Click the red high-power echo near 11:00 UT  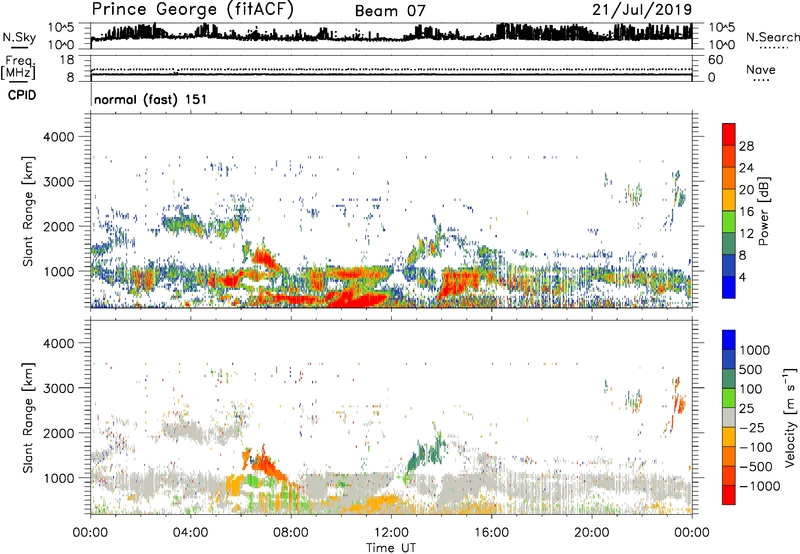click(x=357, y=298)
